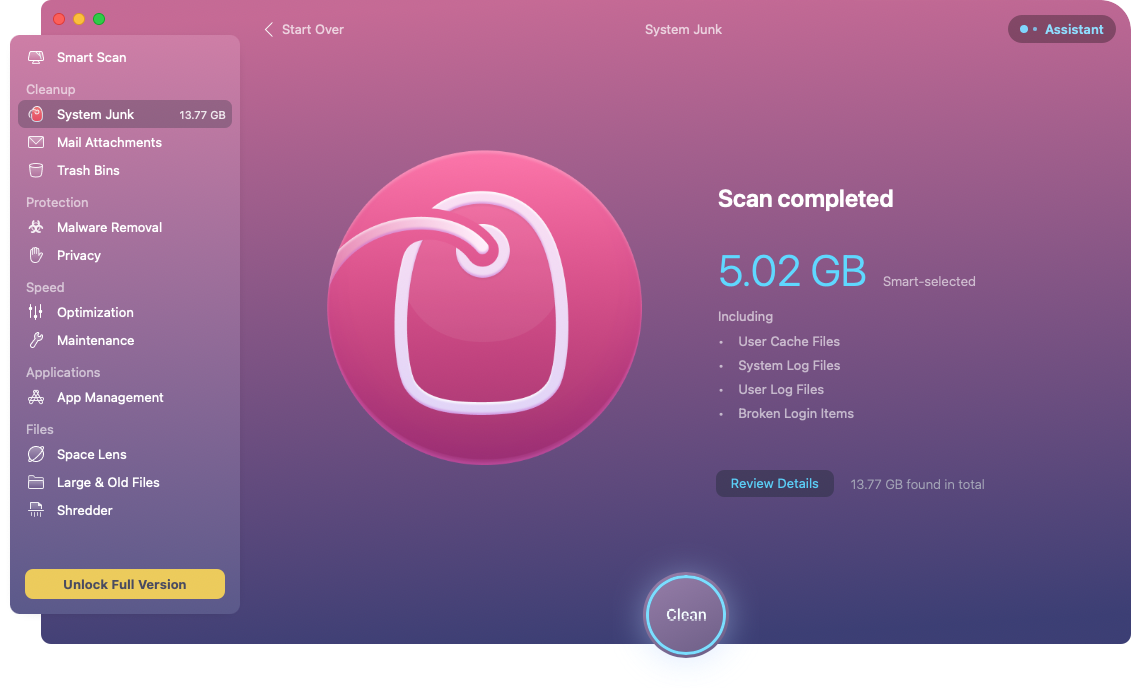The width and height of the screenshot is (1131, 688).
Task: Click the yellow minimize window button
Action: coord(79,19)
